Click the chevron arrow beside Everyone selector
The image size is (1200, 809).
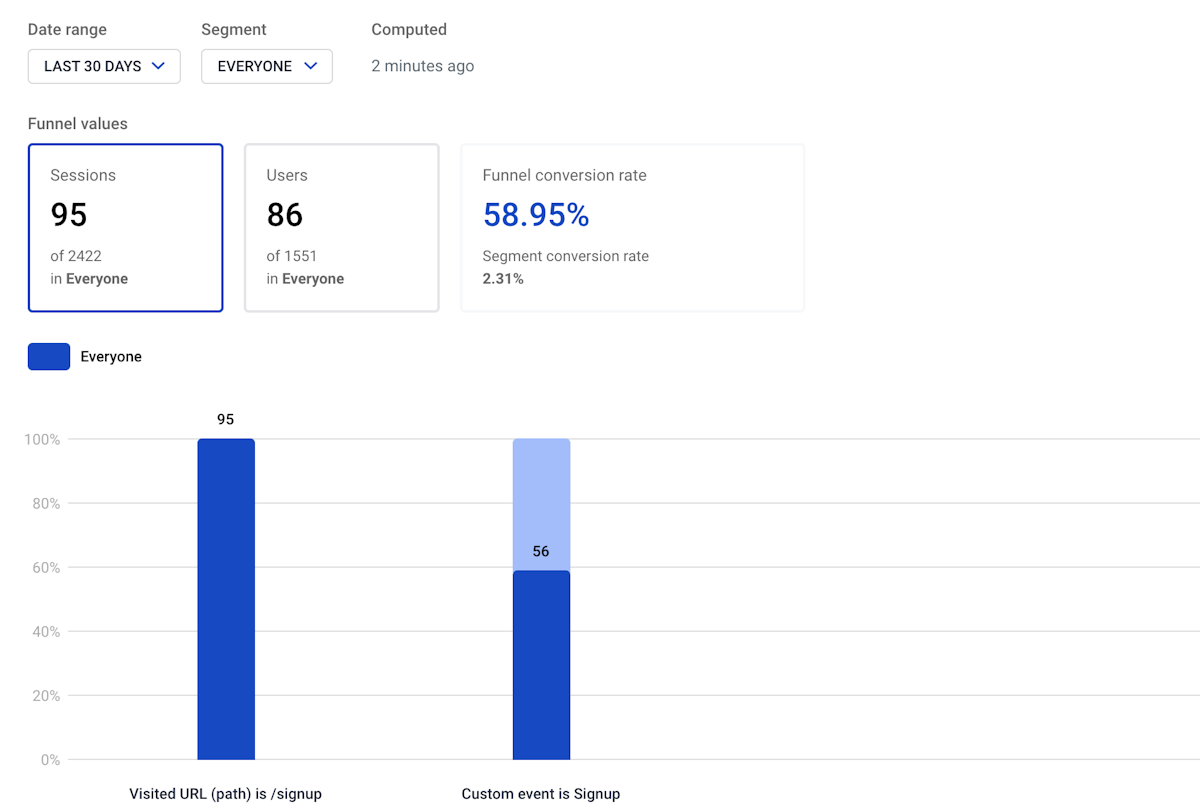click(x=310, y=66)
